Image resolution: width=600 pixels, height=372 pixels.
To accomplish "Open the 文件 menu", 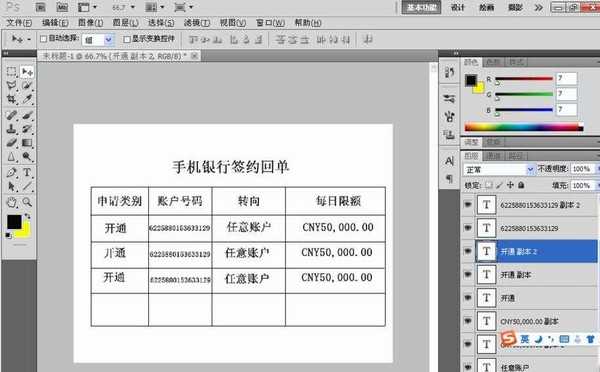I will pos(19,23).
